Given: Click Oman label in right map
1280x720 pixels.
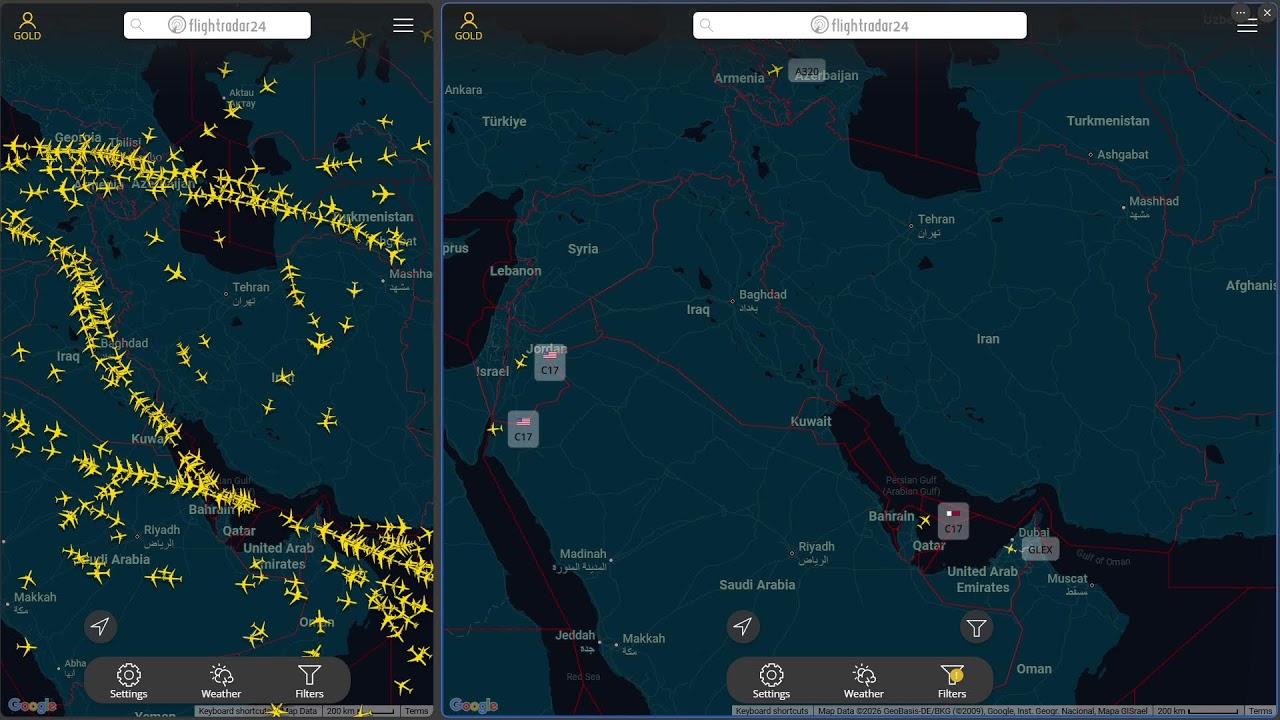Looking at the screenshot, I should [1034, 668].
